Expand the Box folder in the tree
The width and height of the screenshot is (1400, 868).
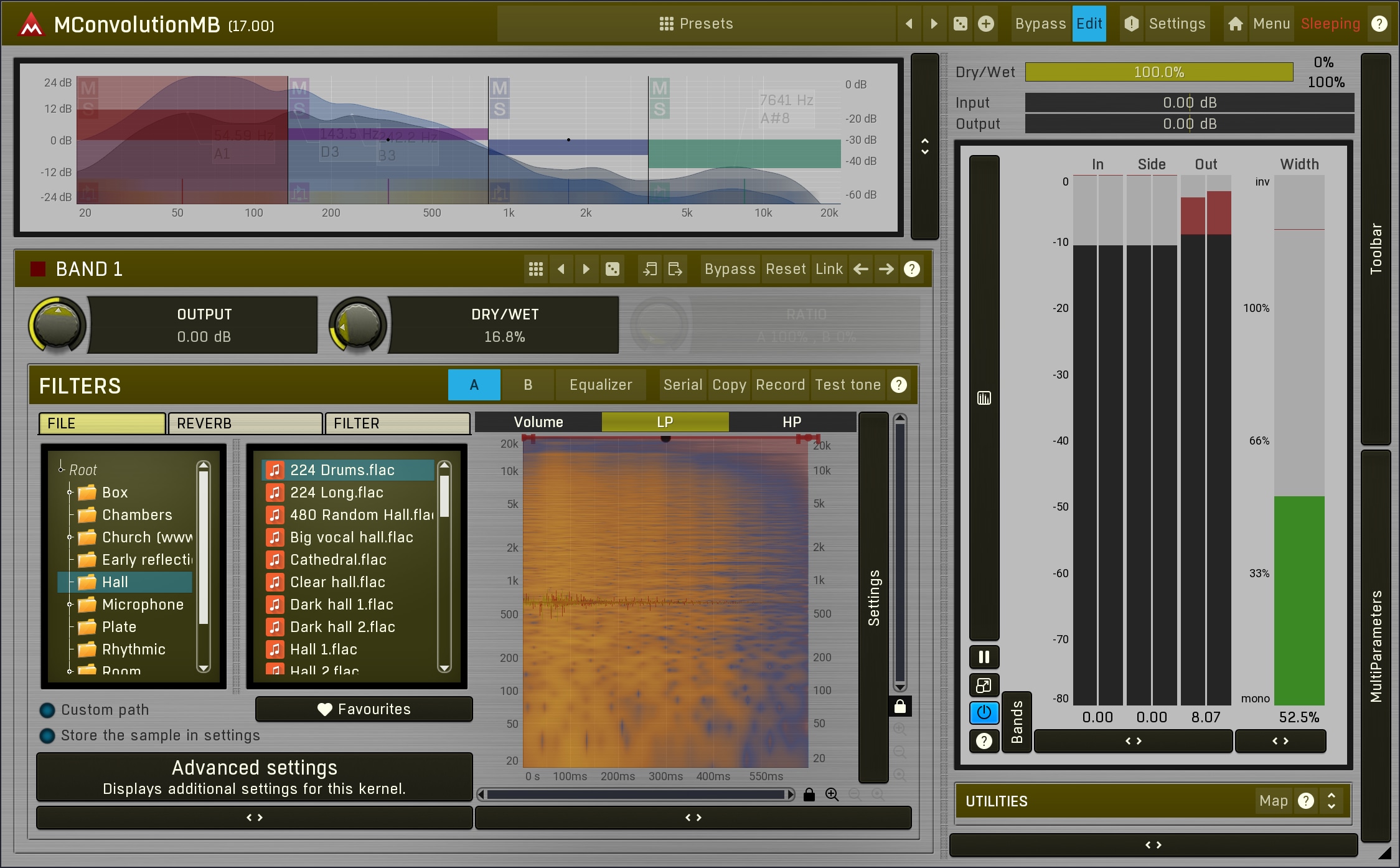pos(70,493)
